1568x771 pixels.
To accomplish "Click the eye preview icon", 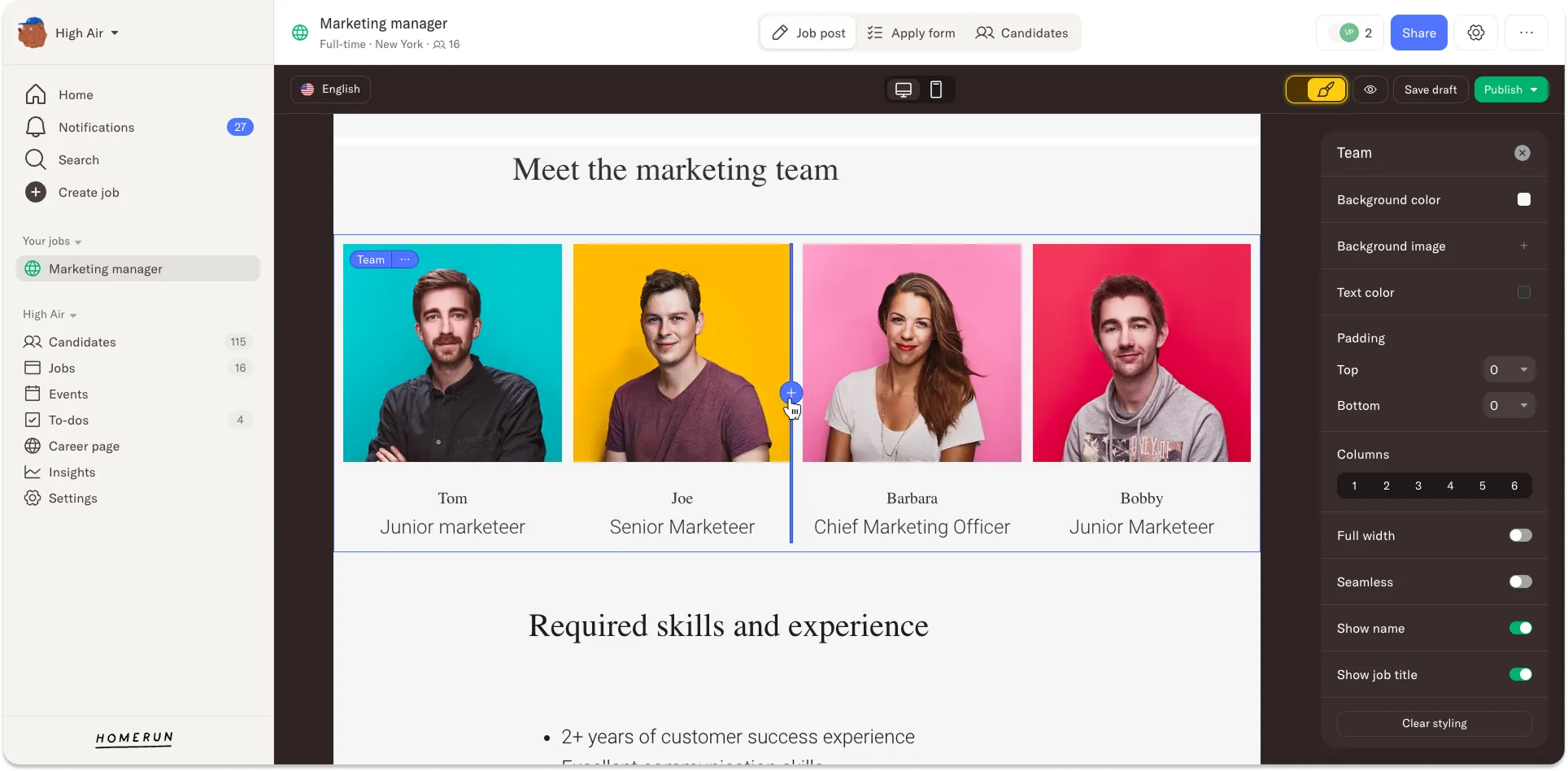I will (x=1370, y=89).
